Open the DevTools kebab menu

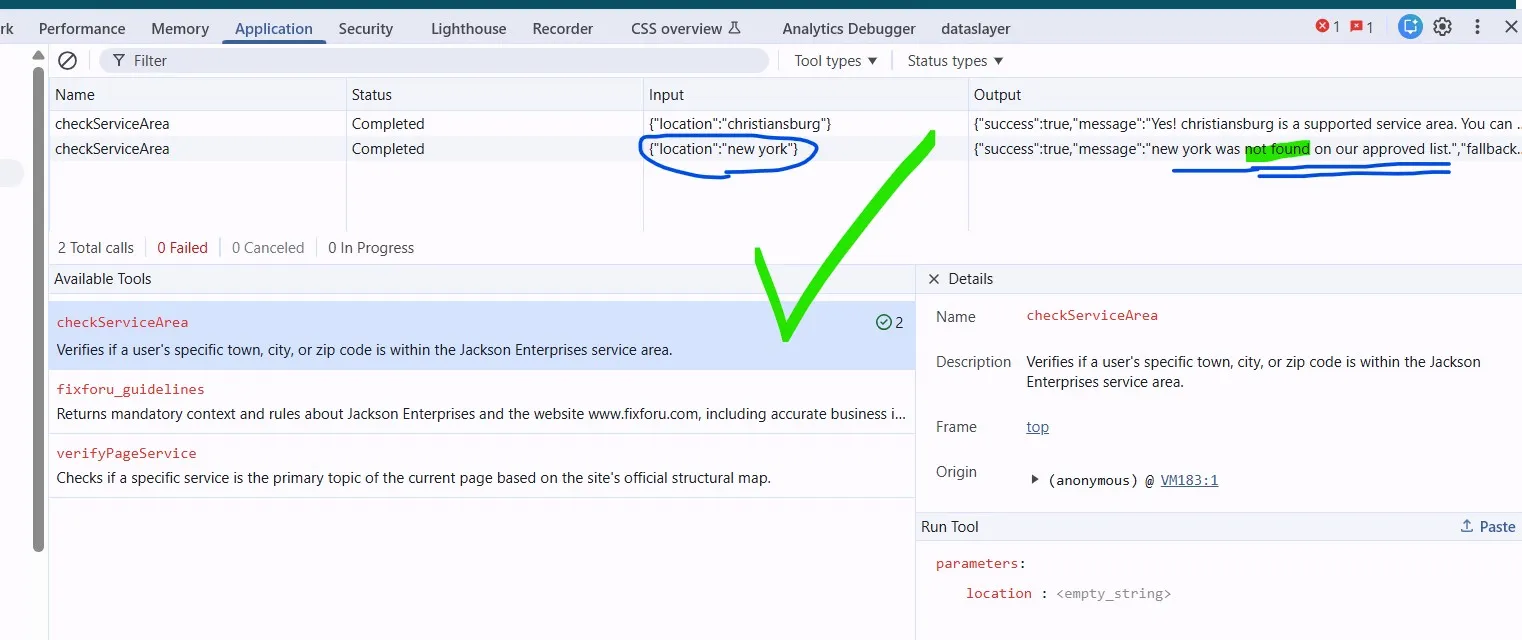[1477, 27]
